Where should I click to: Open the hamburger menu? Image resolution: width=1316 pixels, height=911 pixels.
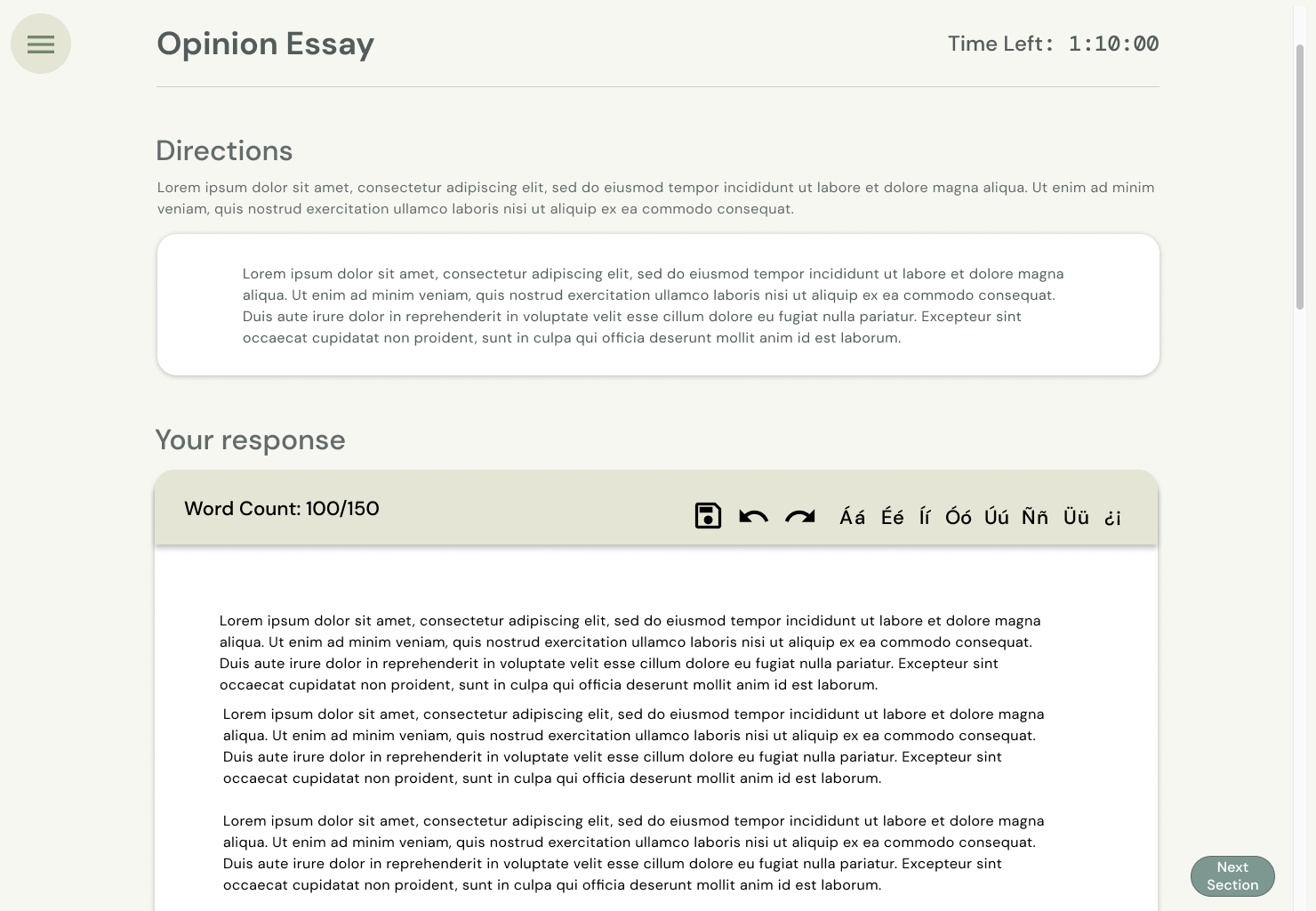[x=41, y=44]
